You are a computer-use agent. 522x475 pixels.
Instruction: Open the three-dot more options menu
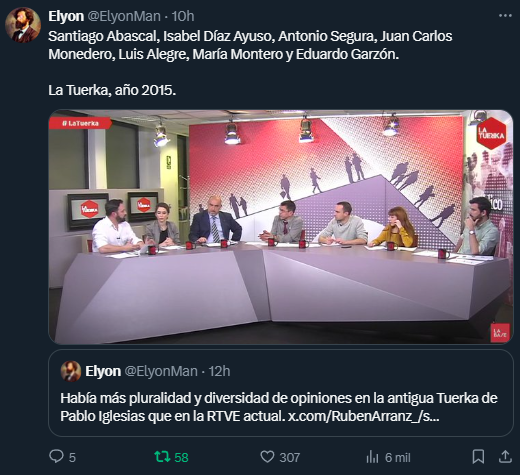505,16
